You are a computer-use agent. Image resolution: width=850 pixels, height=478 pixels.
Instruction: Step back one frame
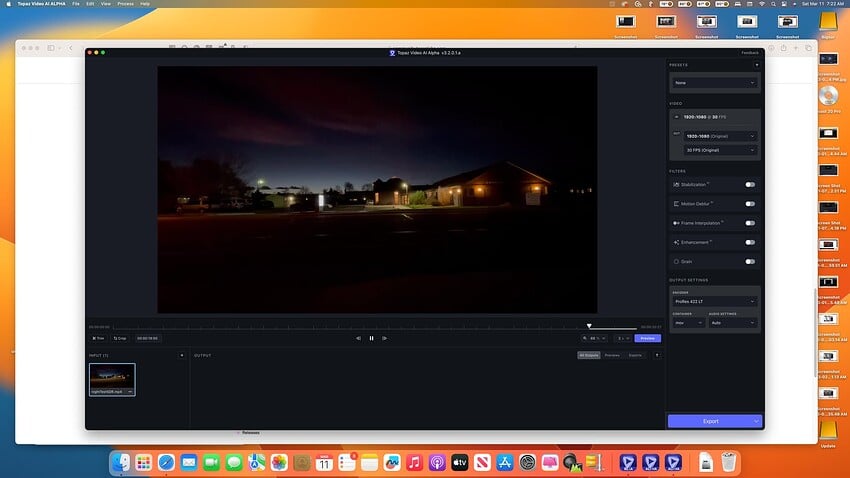coord(358,338)
